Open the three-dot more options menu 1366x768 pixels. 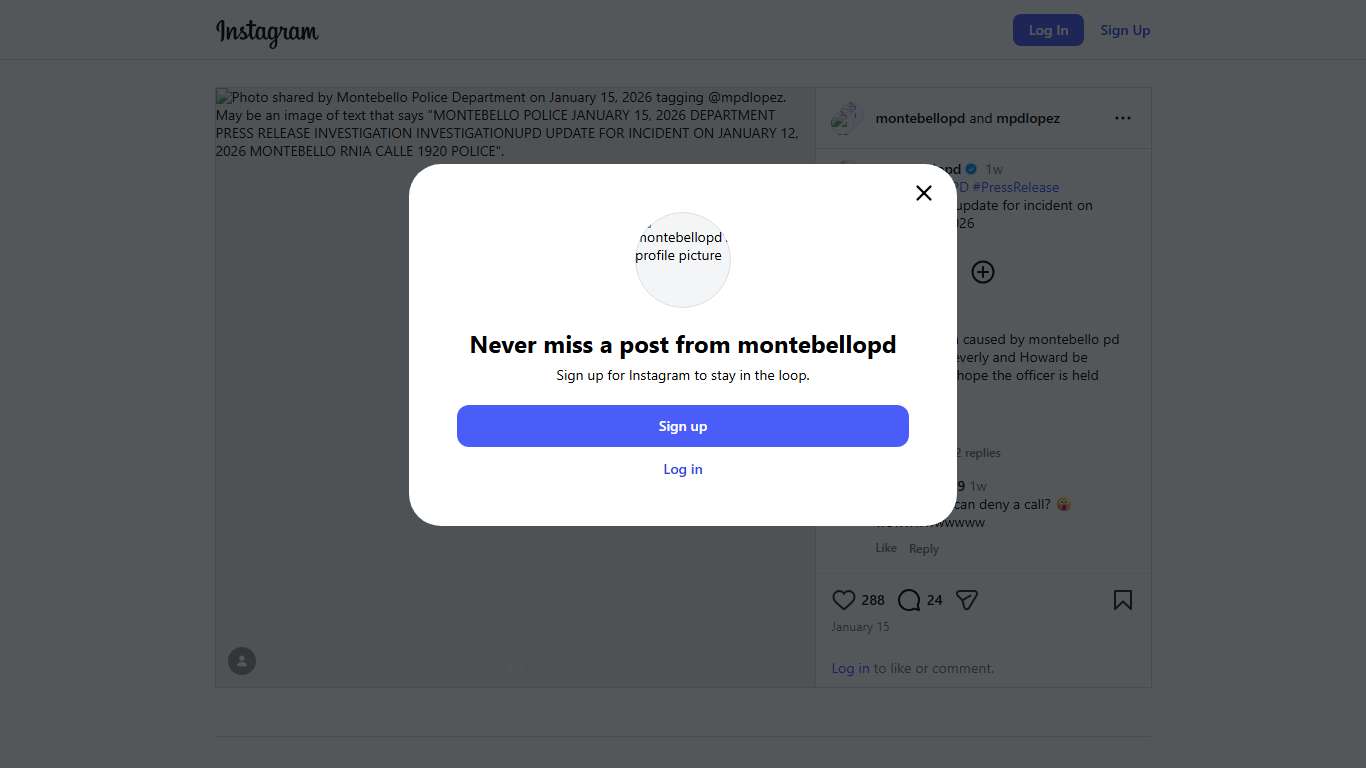pos(1123,118)
